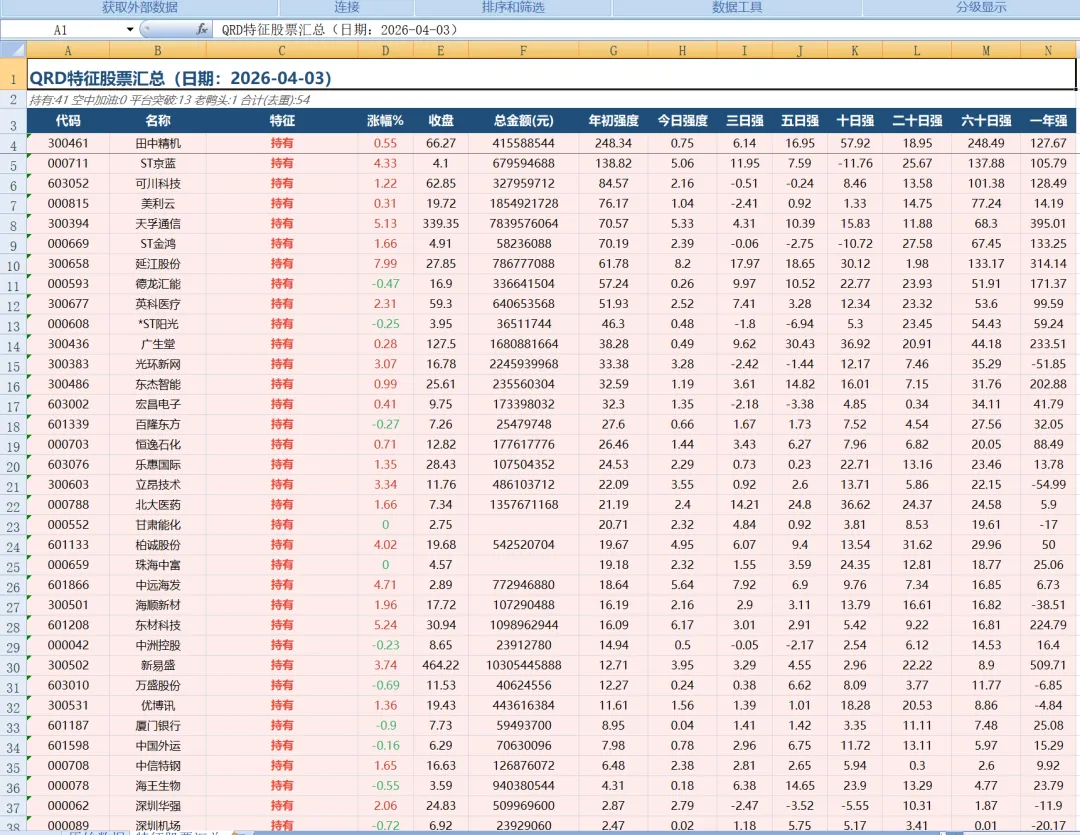Select column F header

tap(523, 50)
